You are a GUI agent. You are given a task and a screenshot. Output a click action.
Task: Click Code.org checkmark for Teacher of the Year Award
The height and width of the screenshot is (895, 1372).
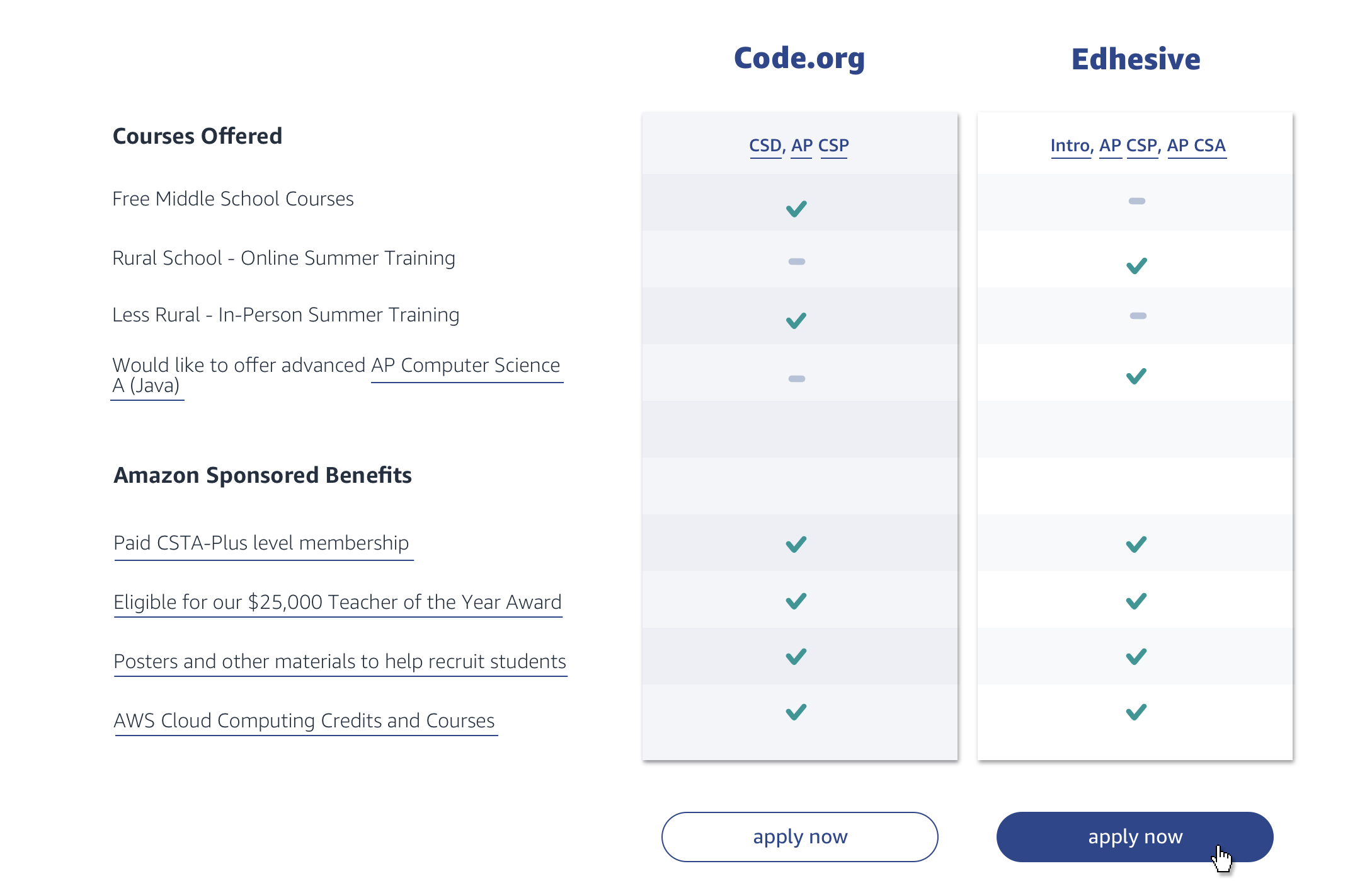[796, 601]
